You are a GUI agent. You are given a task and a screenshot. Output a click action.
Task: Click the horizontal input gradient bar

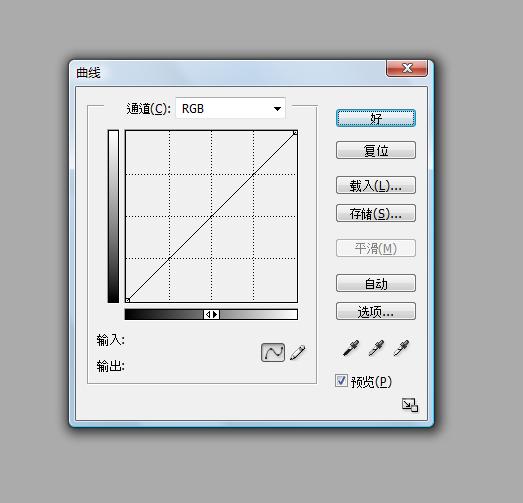click(x=211, y=314)
